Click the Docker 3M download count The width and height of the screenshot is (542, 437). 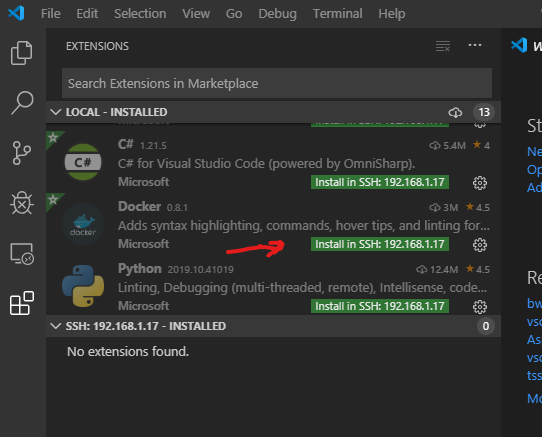[x=444, y=207]
